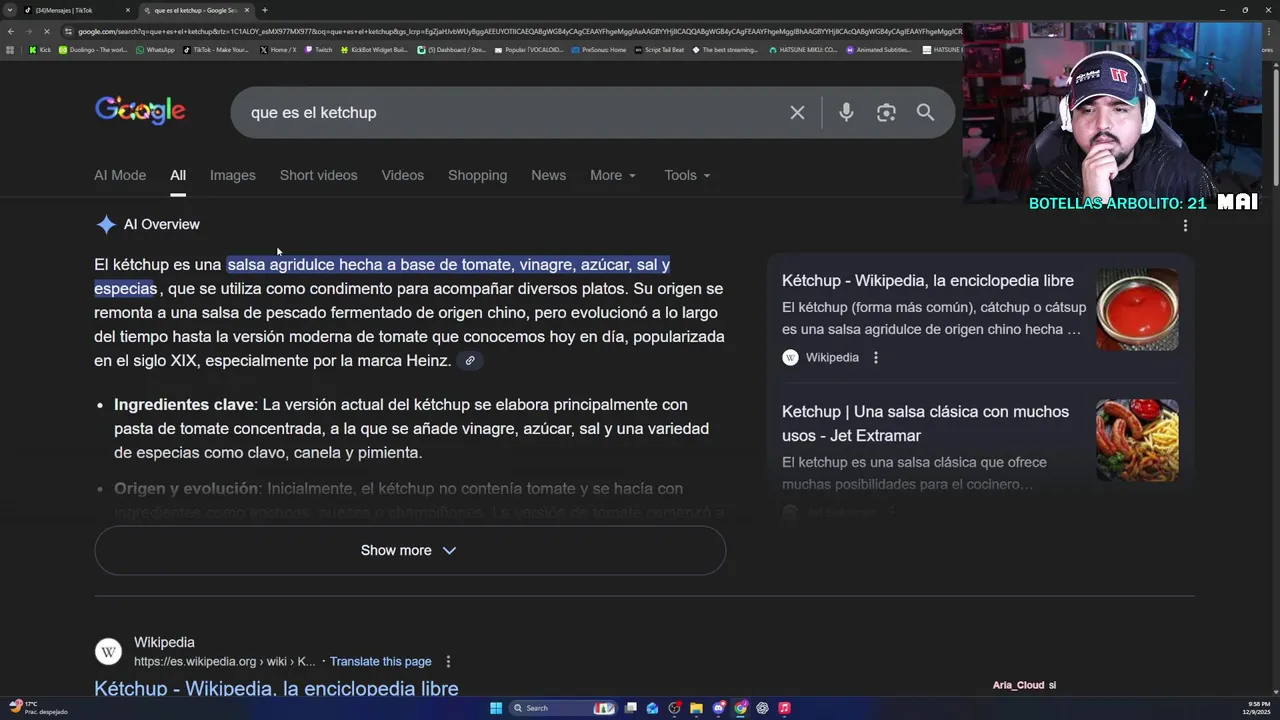Open AI Overview three-dot options menu

[1185, 226]
